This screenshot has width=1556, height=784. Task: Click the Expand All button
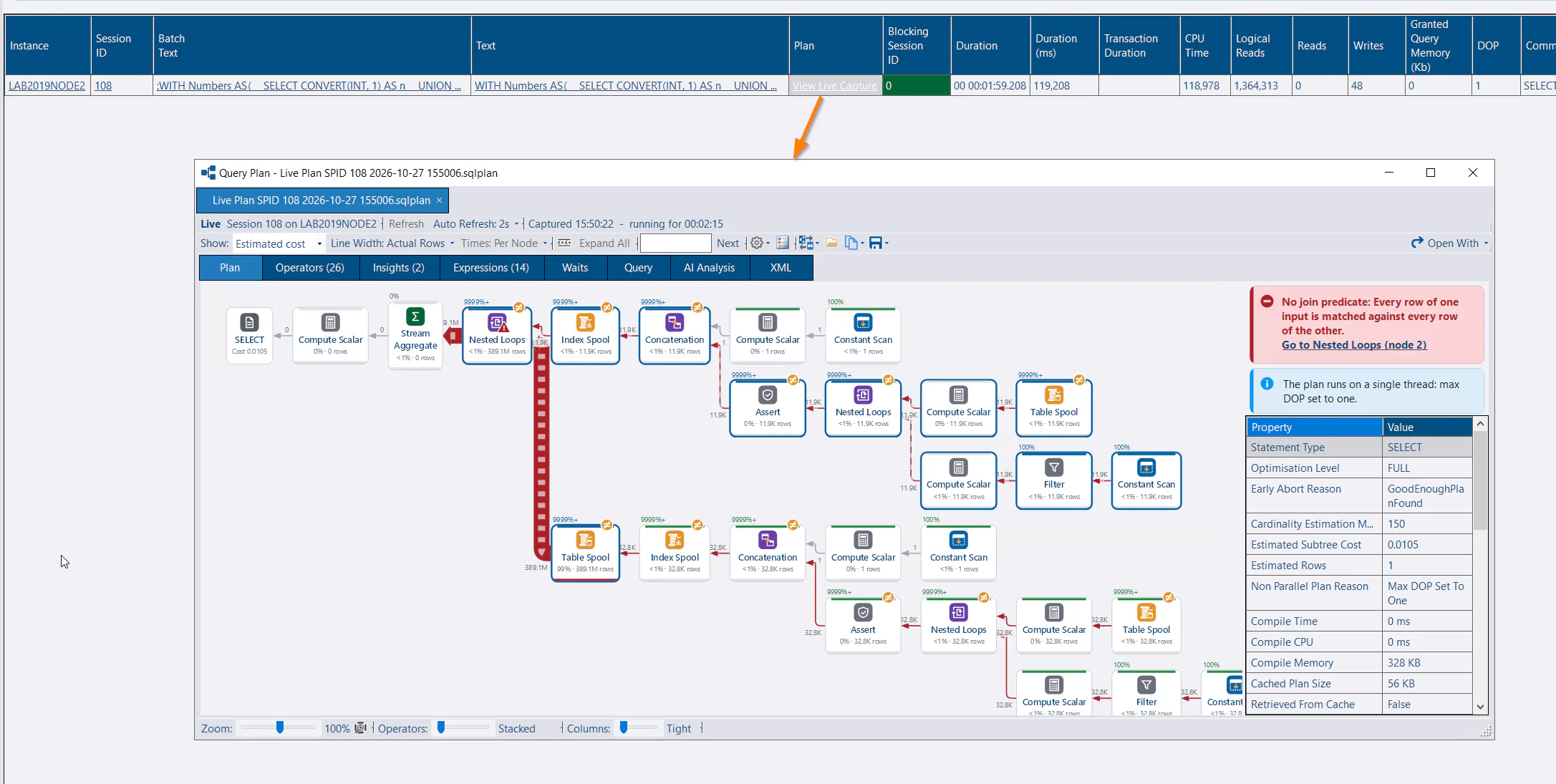(x=604, y=243)
